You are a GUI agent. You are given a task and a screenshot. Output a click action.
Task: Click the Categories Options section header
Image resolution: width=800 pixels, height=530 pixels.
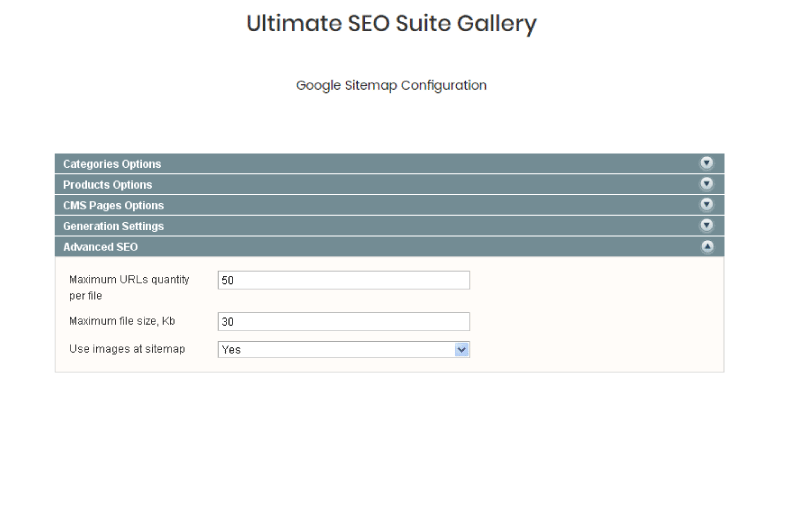(x=389, y=164)
